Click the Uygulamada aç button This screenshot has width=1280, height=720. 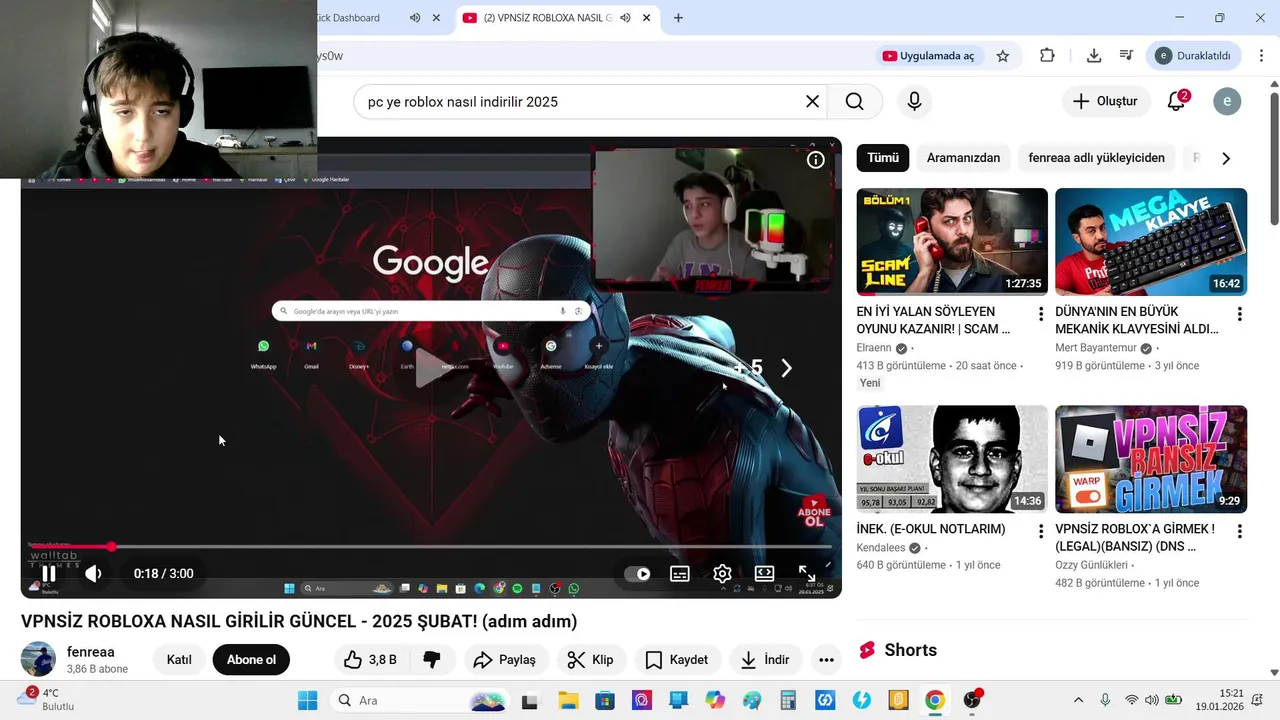coord(928,56)
